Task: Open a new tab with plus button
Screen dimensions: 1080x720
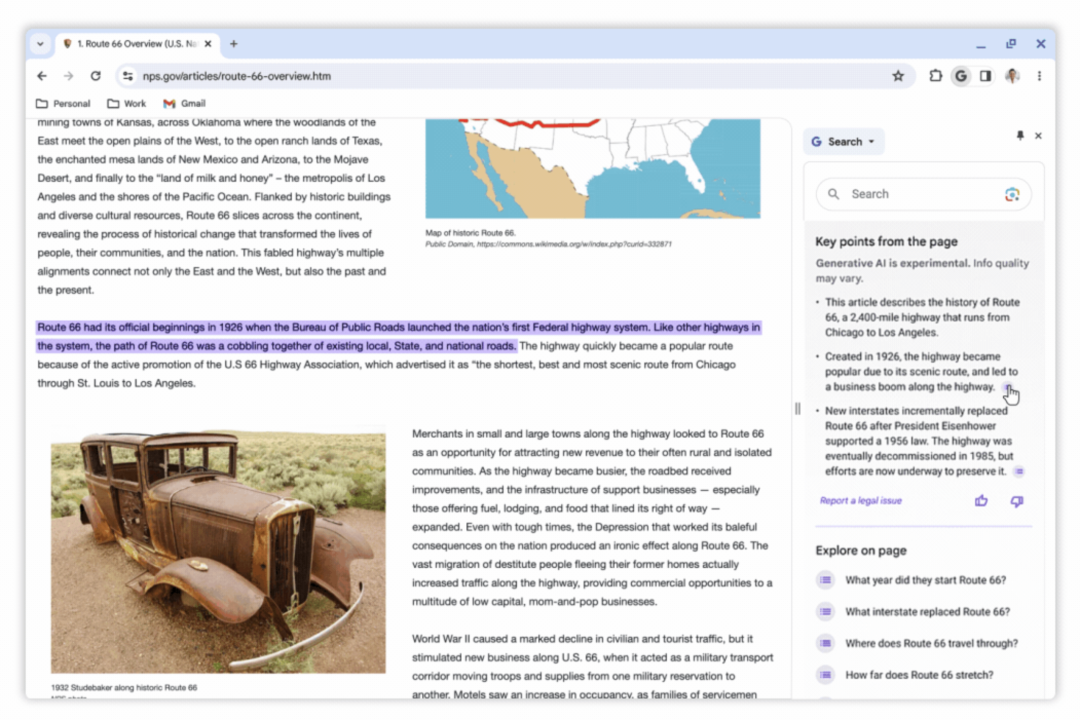Action: coord(234,43)
